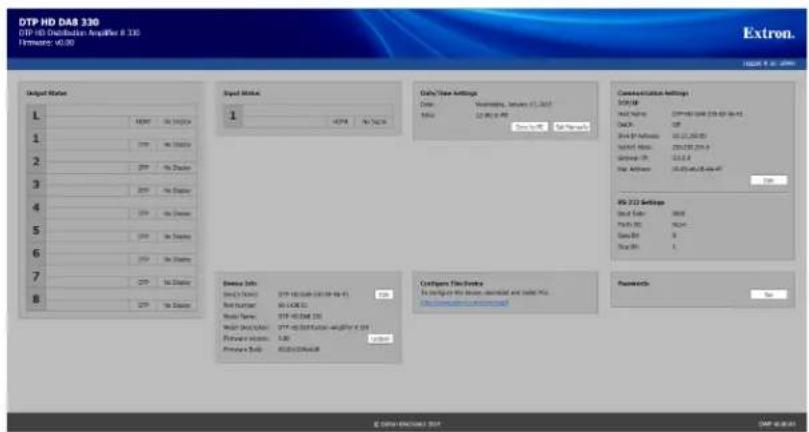
Task: Click the DTP label of output 4
Action: 143,214
